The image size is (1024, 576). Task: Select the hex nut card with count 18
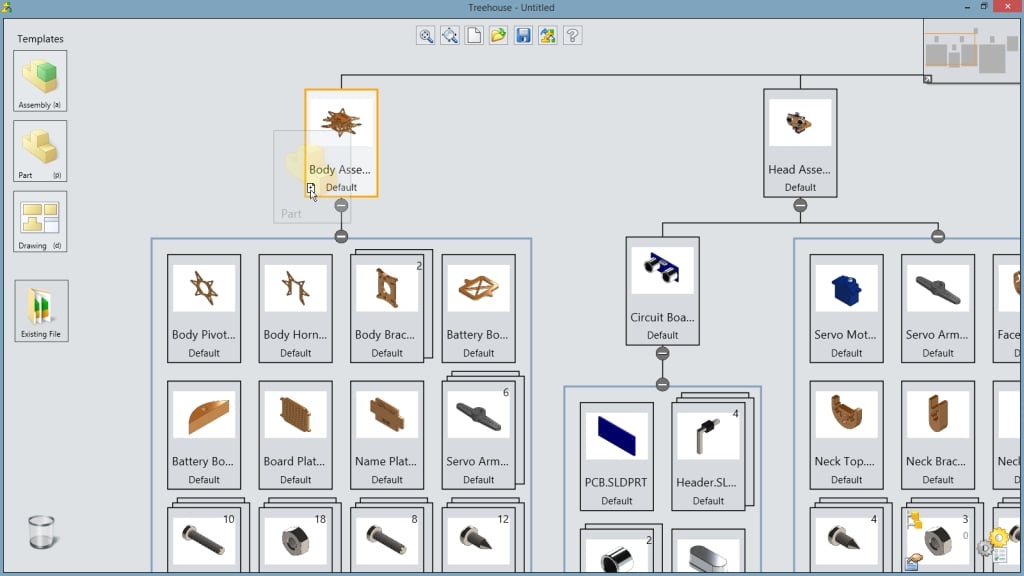pyautogui.click(x=295, y=541)
